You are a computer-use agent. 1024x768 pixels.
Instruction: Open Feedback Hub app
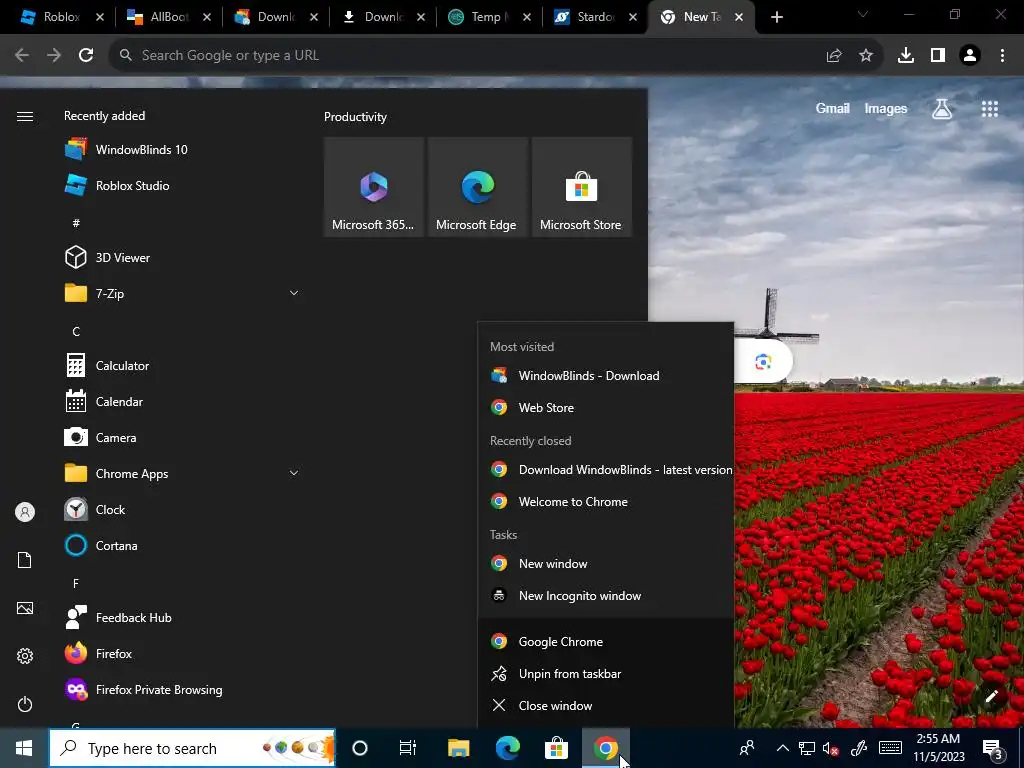click(x=183, y=618)
